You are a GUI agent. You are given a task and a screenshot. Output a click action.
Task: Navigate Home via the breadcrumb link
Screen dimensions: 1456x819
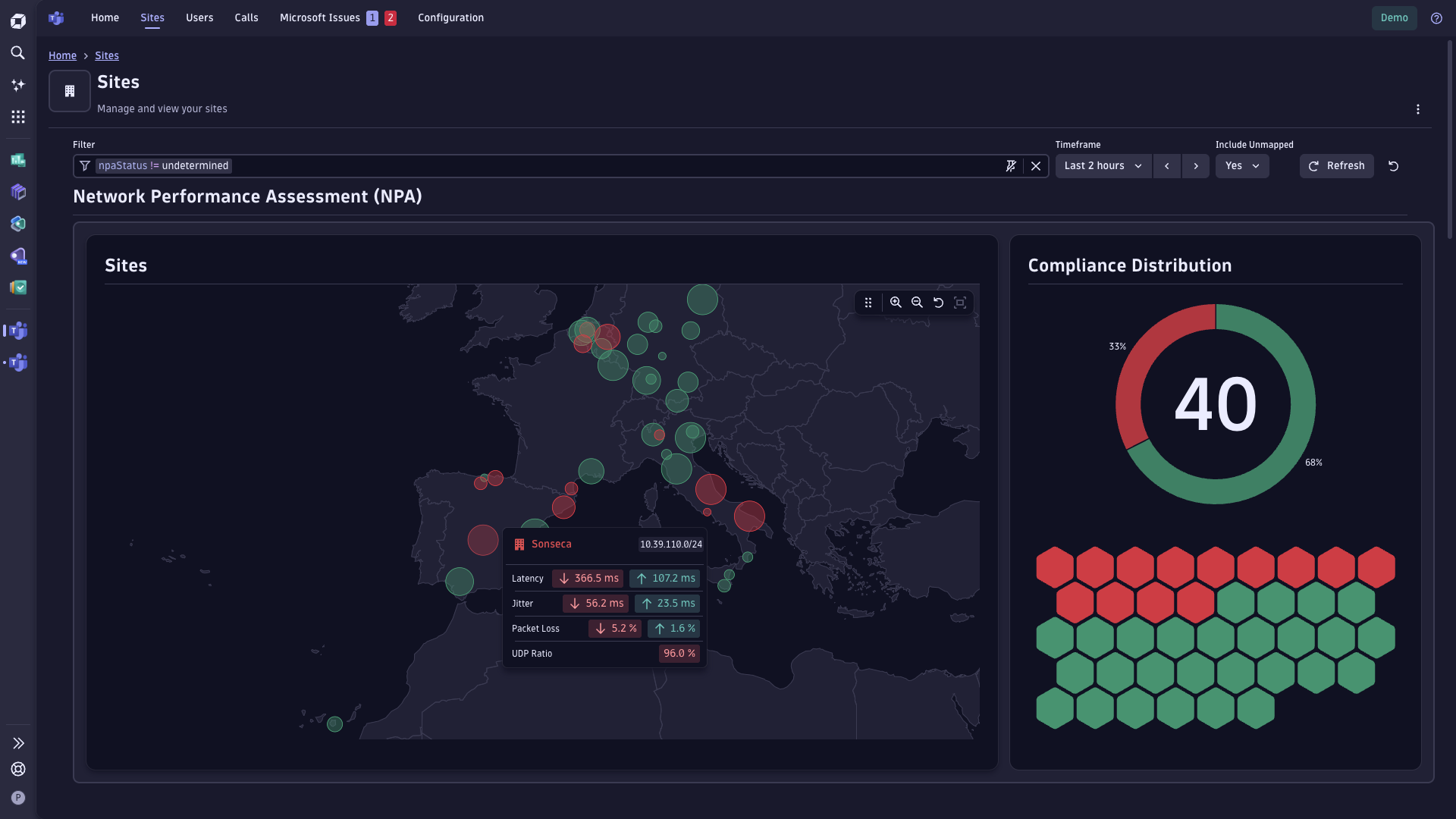coord(62,55)
